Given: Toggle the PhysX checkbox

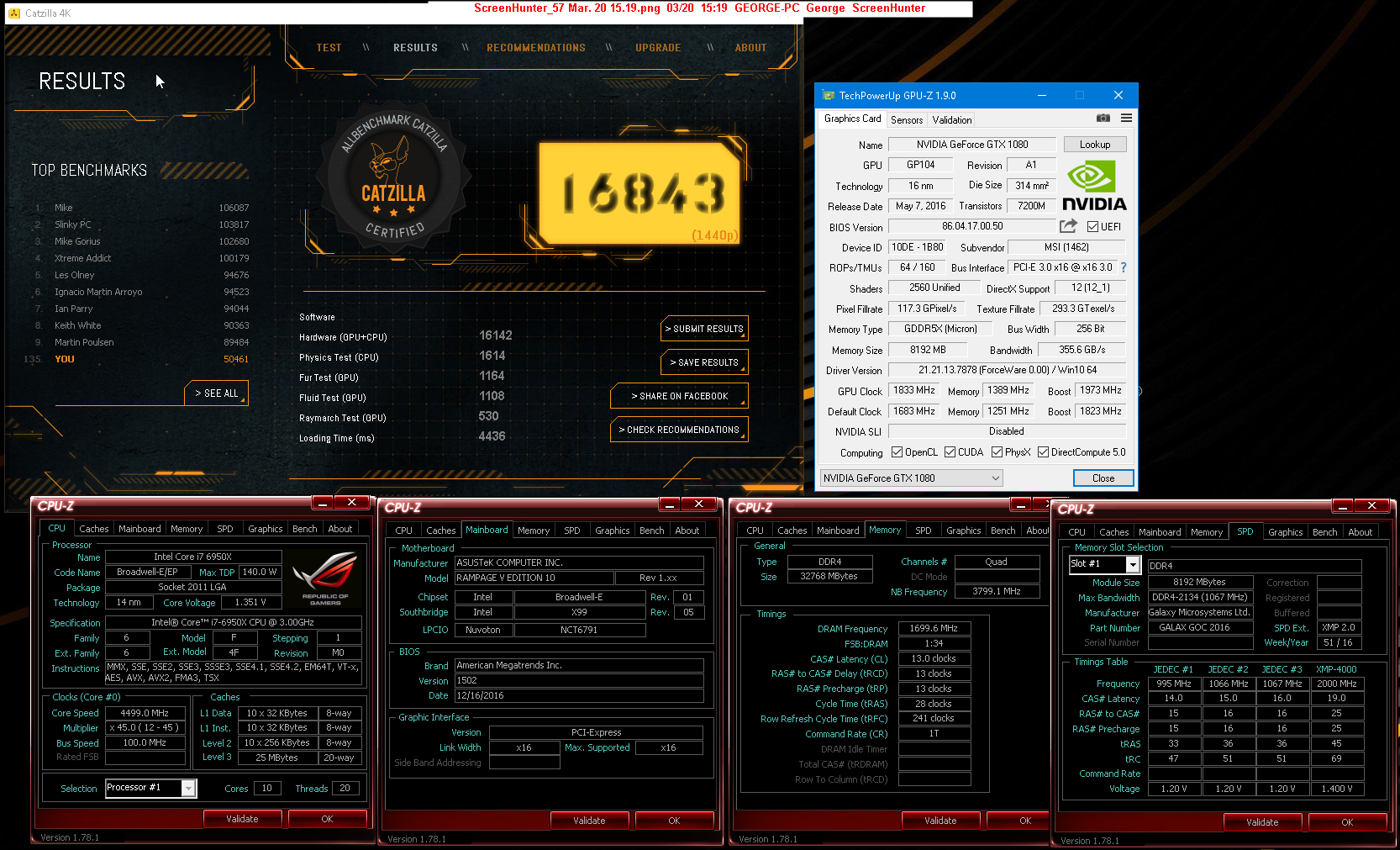Looking at the screenshot, I should (x=997, y=451).
